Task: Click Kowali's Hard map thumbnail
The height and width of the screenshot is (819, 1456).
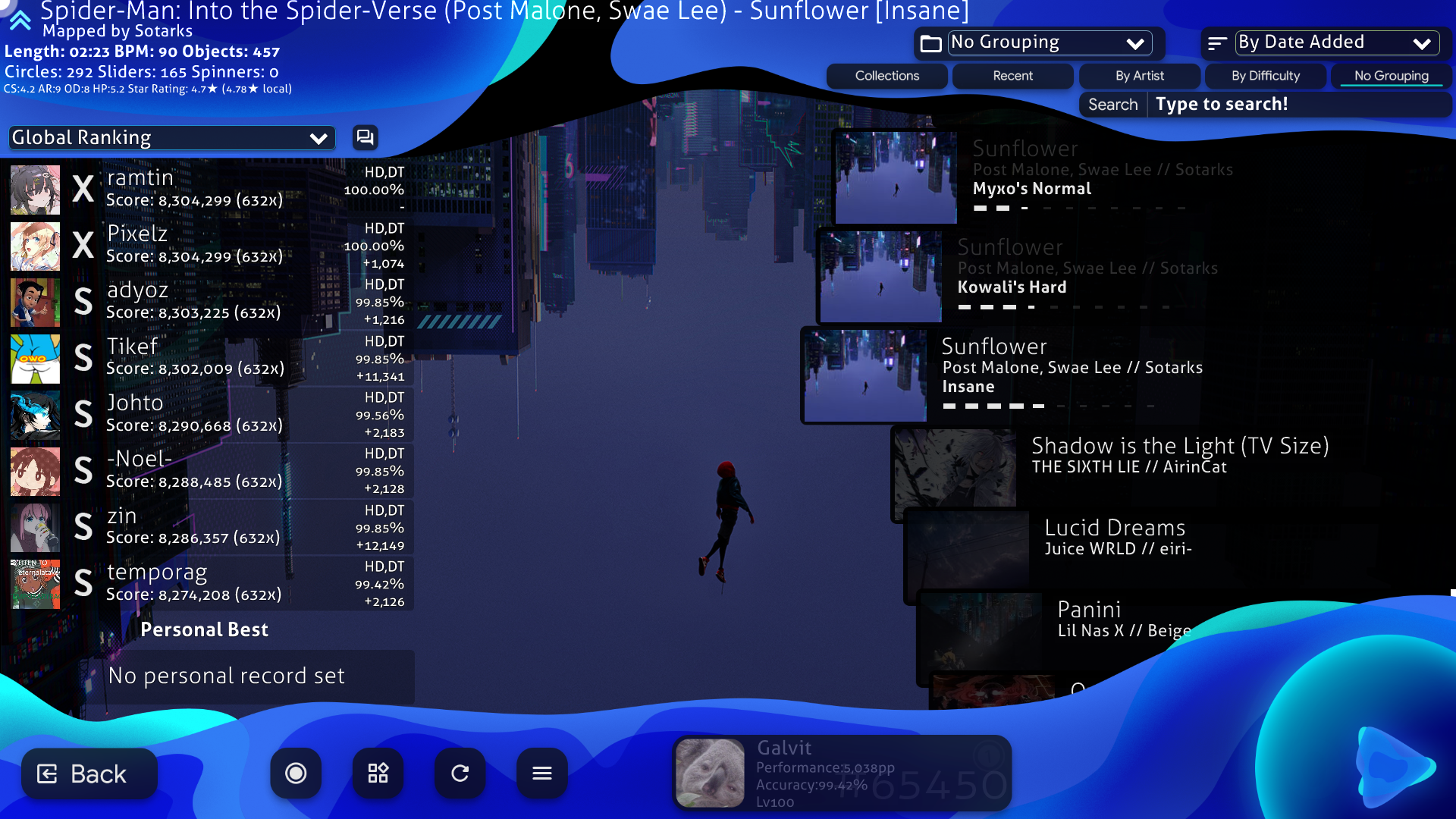Action: click(x=880, y=277)
